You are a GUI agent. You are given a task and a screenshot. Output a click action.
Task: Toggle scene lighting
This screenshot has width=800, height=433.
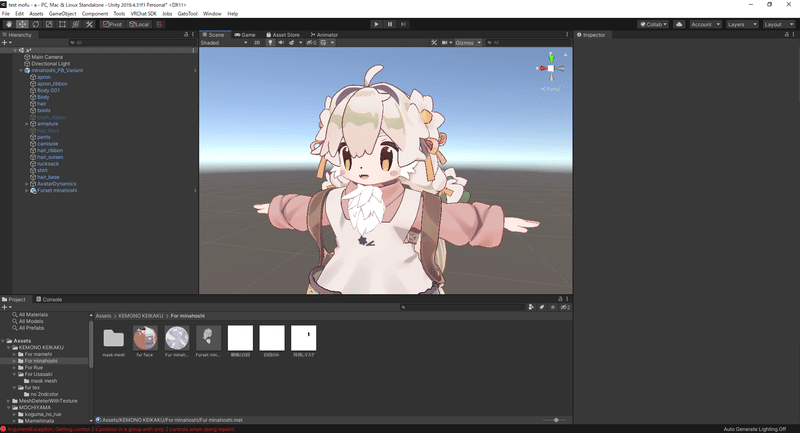pyautogui.click(x=270, y=43)
